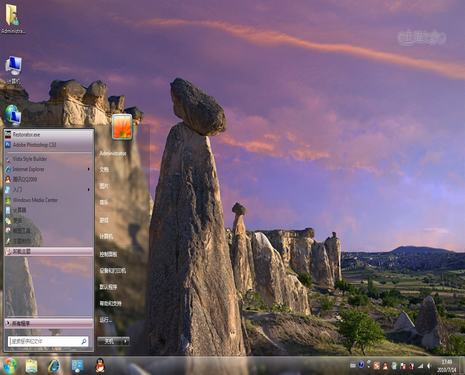Expand the 入门 submenu arrow

89,190
